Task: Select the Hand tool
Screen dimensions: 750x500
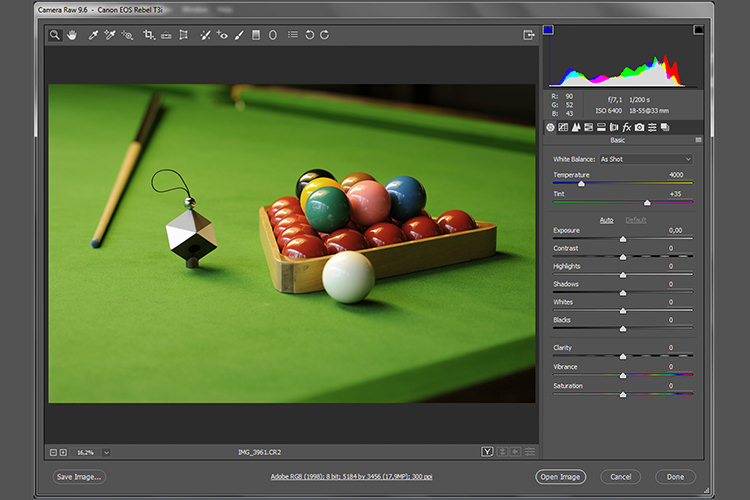Action: (x=72, y=35)
